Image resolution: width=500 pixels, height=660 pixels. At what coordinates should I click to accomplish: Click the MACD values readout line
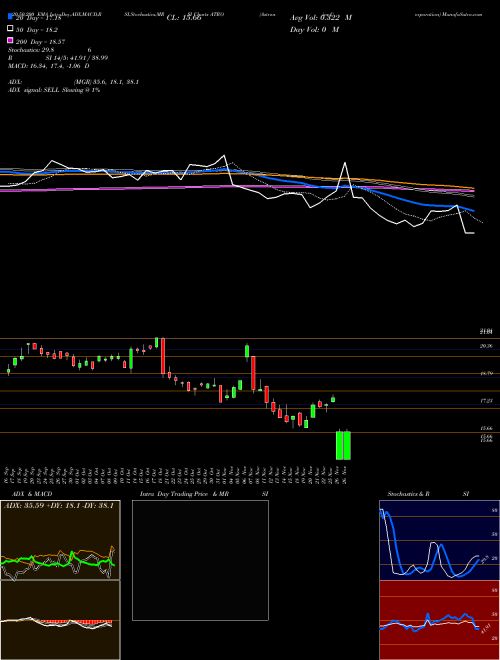point(48,66)
